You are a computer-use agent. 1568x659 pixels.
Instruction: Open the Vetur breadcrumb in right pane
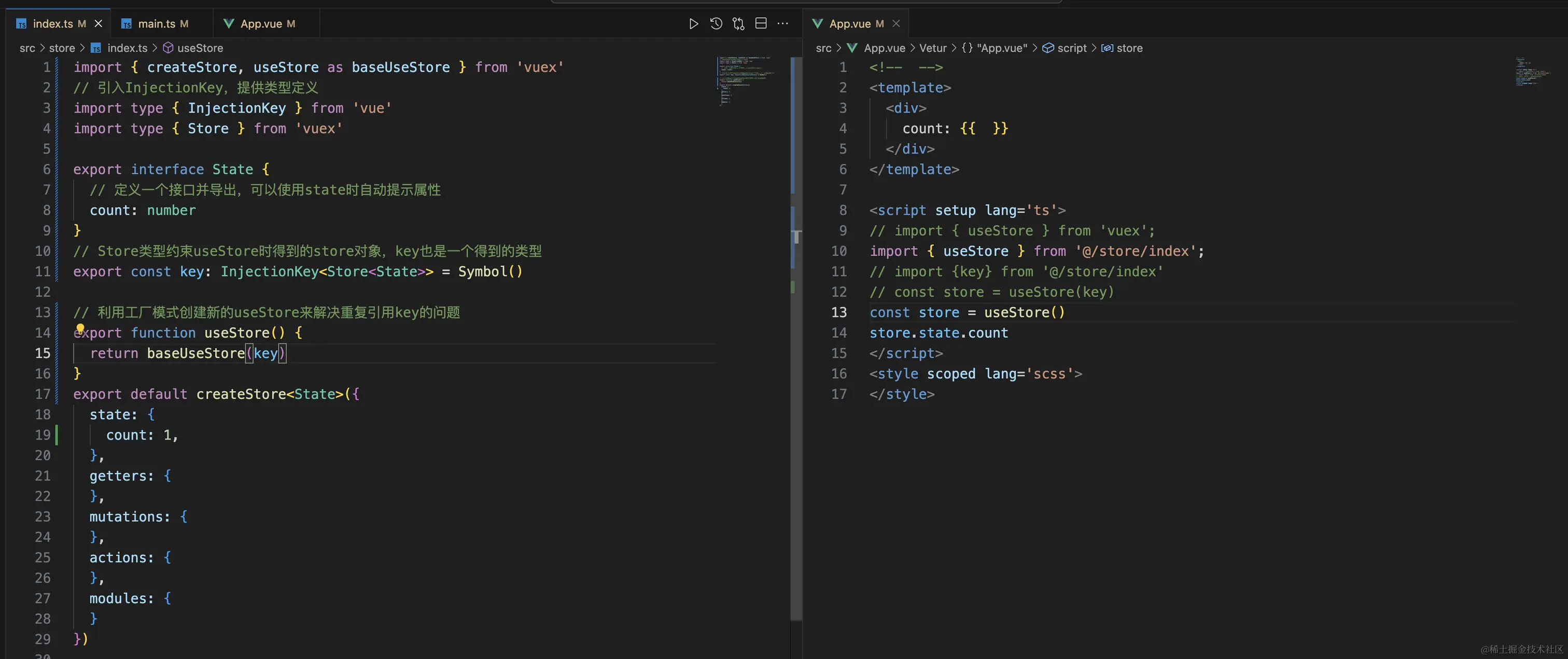point(932,48)
